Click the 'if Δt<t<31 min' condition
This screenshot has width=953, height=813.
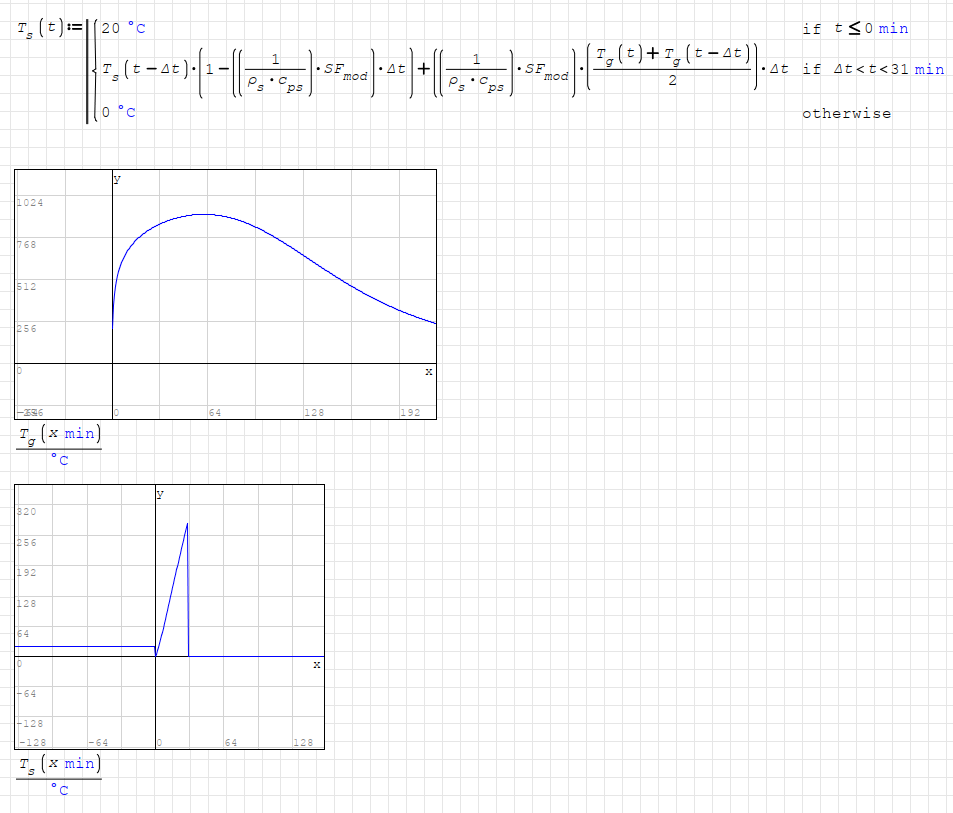click(872, 69)
